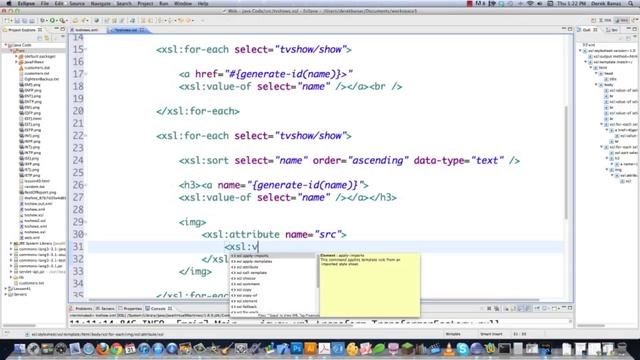Expand the JRE System Library node

11,243
